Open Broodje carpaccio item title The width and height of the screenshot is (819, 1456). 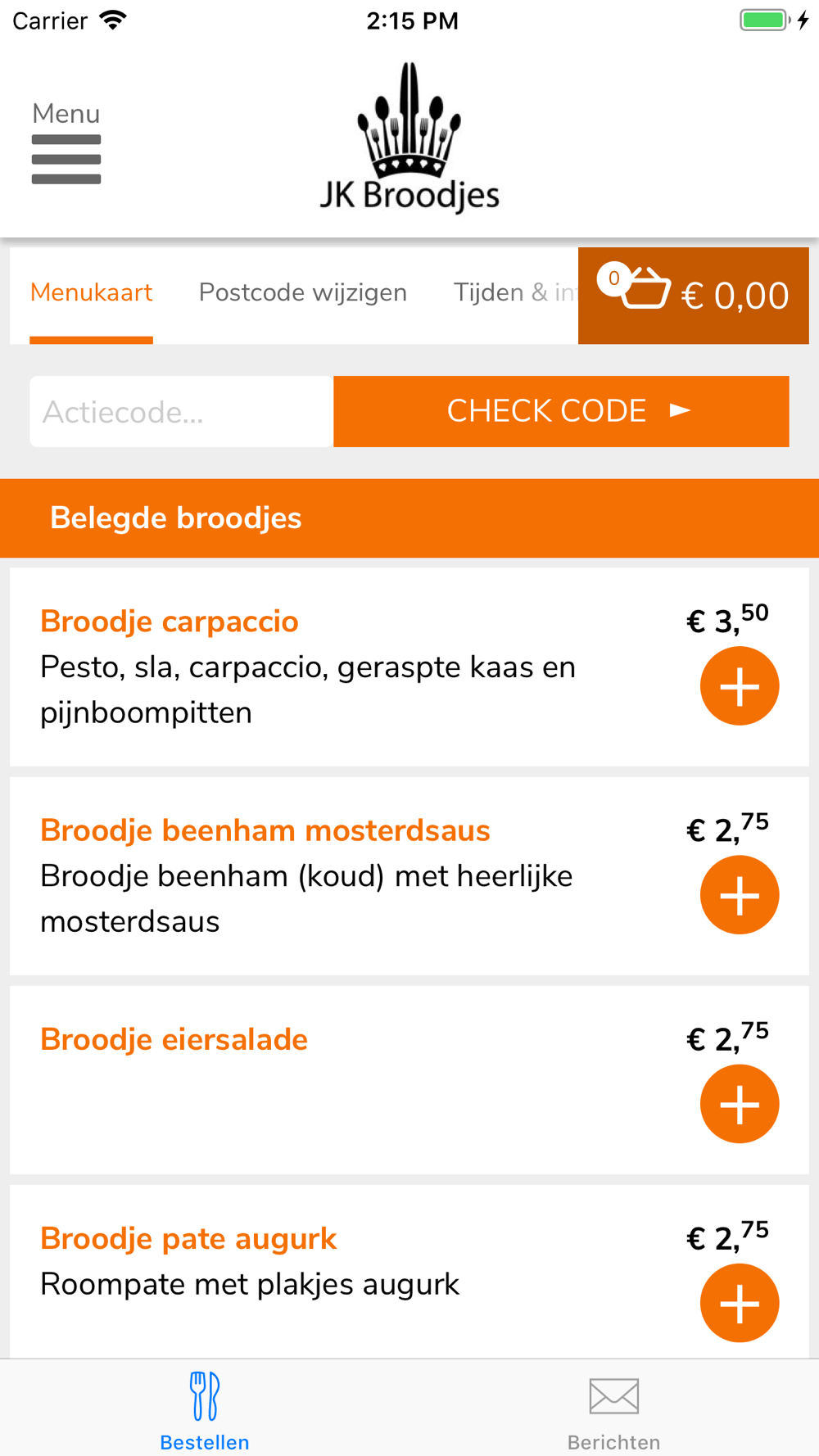coord(170,622)
